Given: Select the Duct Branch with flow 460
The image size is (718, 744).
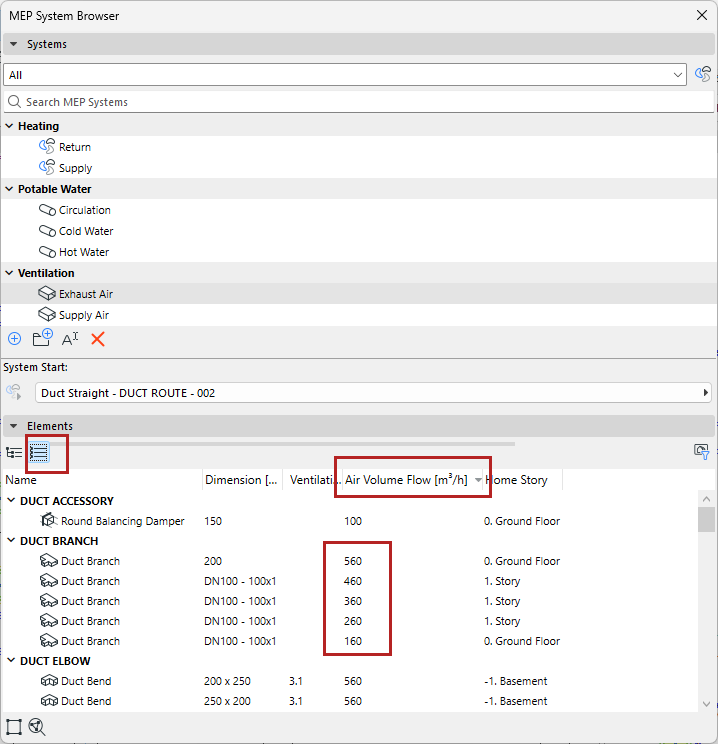Looking at the screenshot, I should [x=350, y=581].
